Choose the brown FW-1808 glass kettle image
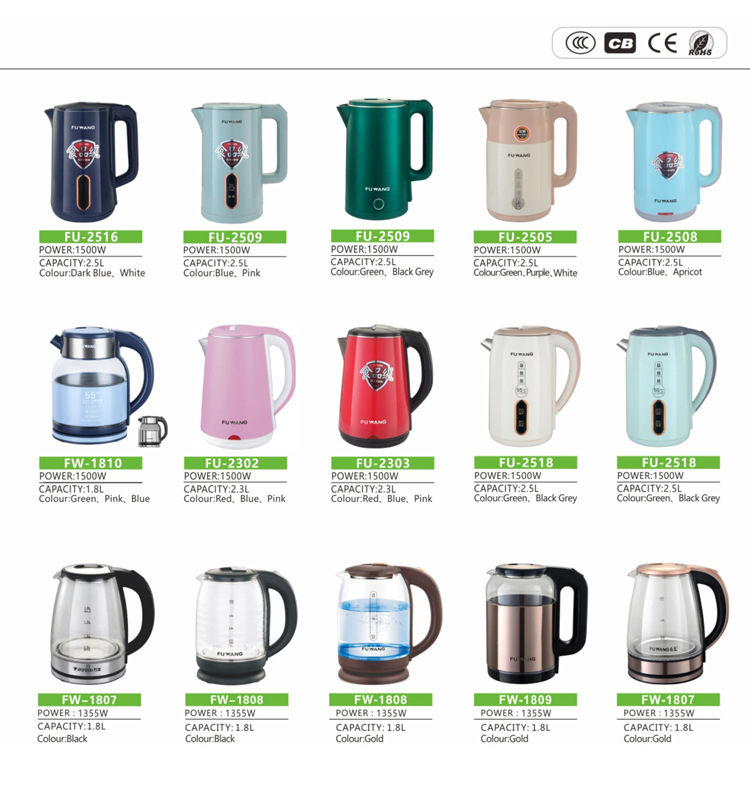Screen dimensions: 750x800 pyautogui.click(x=389, y=623)
